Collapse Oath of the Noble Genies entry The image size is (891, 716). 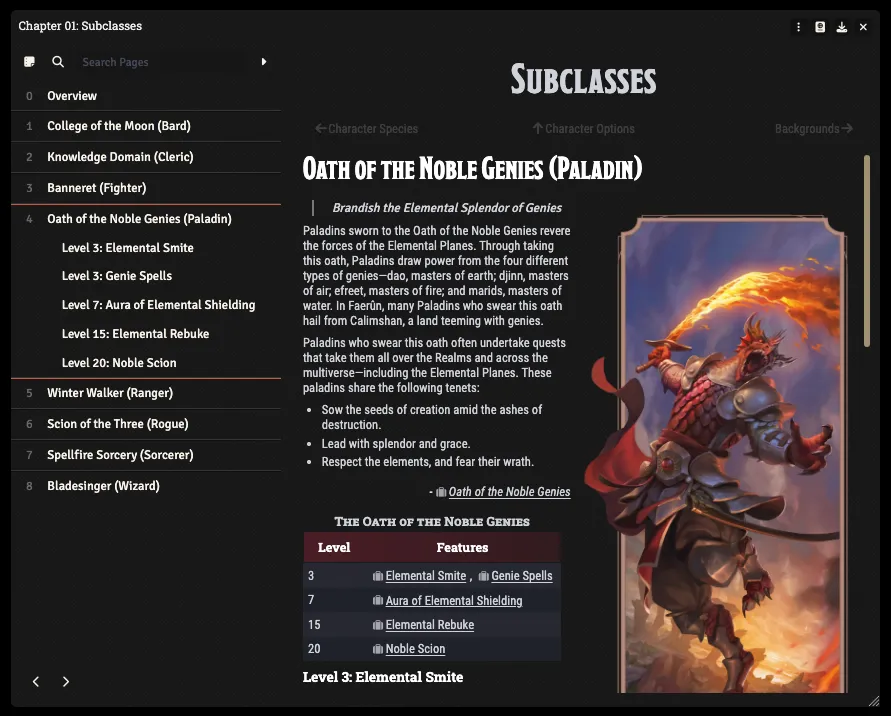click(x=139, y=219)
